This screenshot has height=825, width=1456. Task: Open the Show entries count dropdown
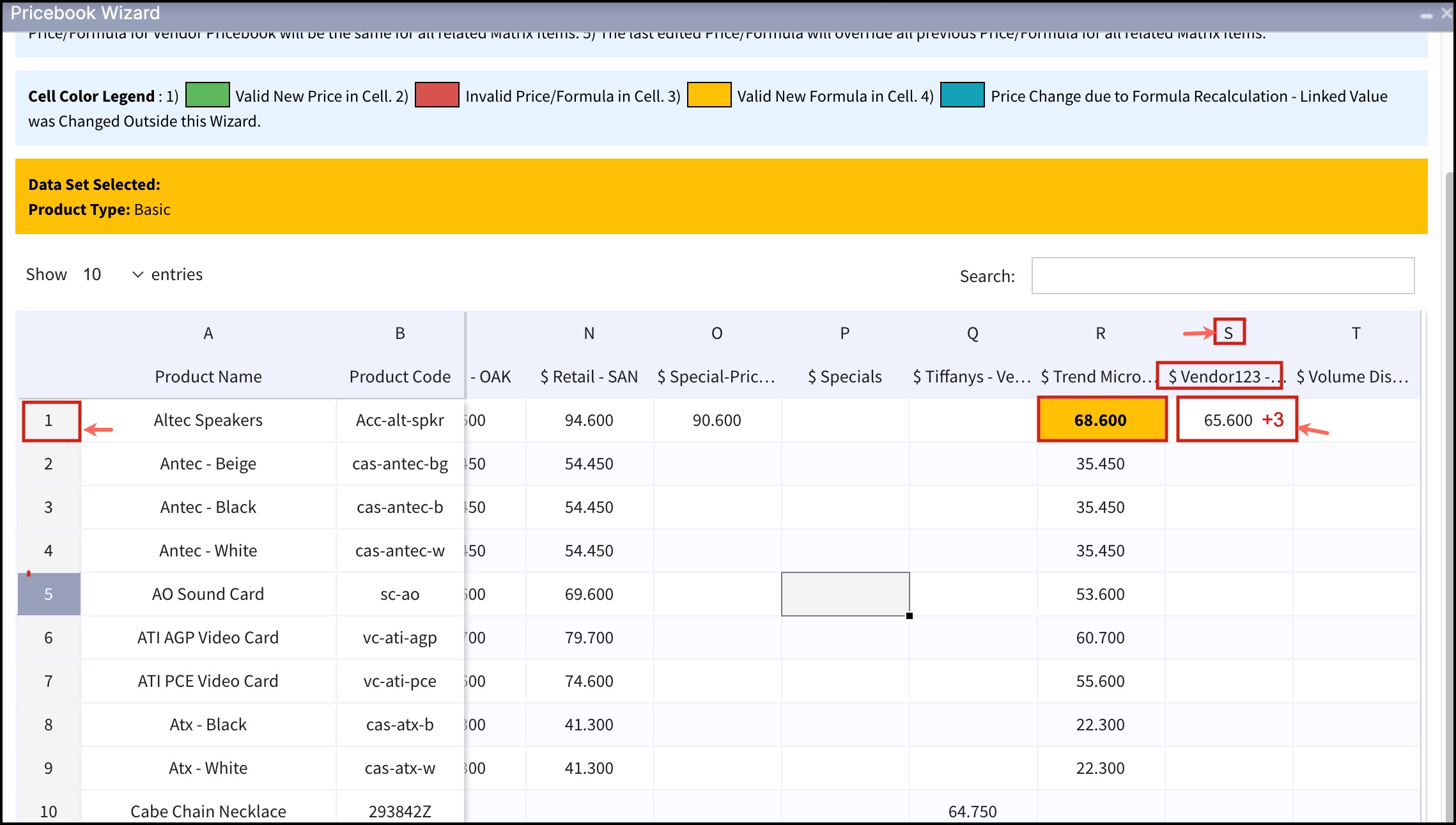click(x=112, y=274)
